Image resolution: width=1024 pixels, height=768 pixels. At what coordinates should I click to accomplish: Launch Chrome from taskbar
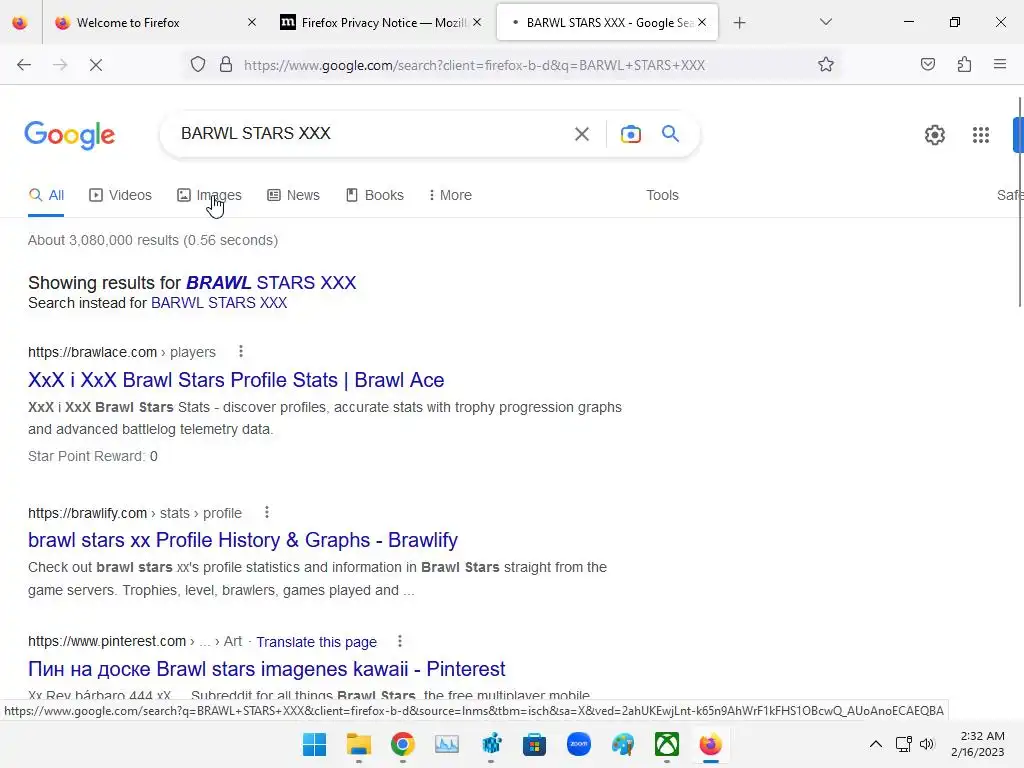[402, 744]
